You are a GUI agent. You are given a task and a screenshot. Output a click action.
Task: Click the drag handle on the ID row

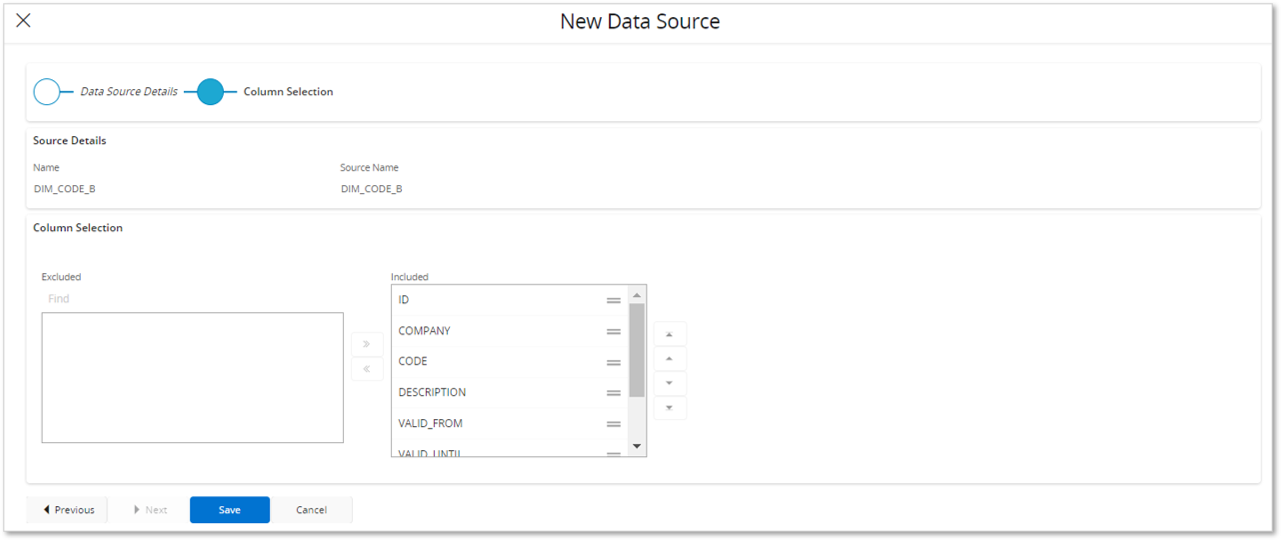click(613, 300)
